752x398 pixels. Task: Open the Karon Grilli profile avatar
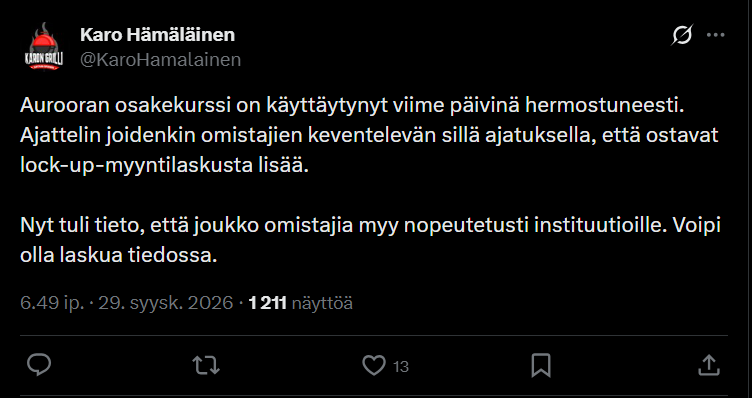coord(44,47)
